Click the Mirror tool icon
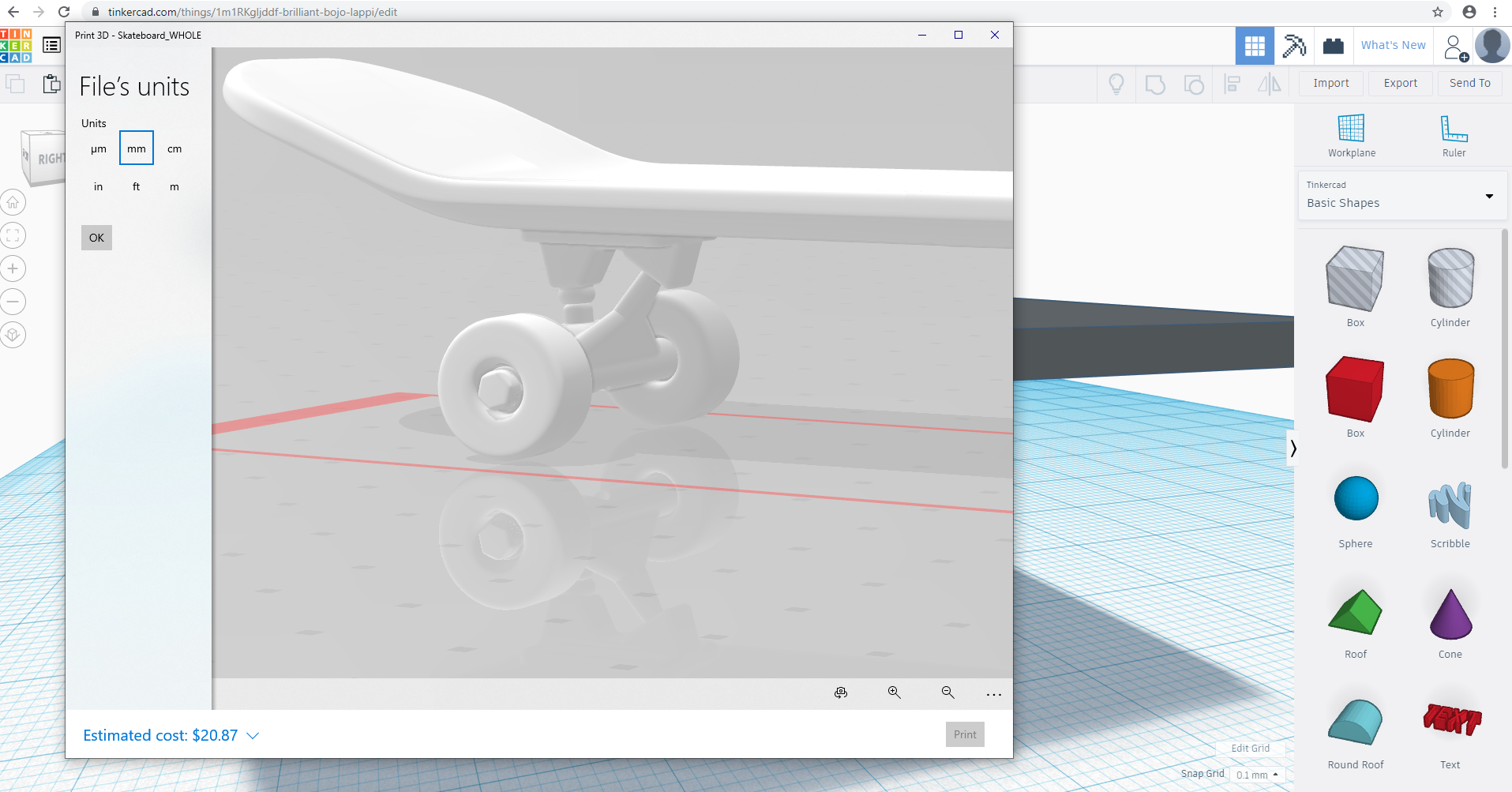Viewport: 1512px width, 792px height. (1270, 83)
